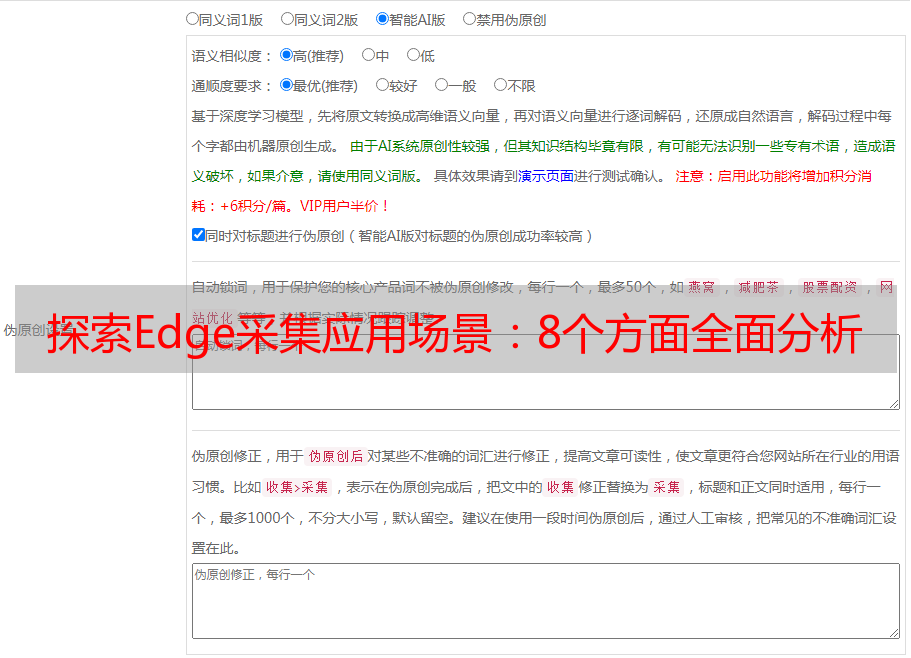Set 语义相似度 to 低
911x658 pixels.
click(413, 55)
